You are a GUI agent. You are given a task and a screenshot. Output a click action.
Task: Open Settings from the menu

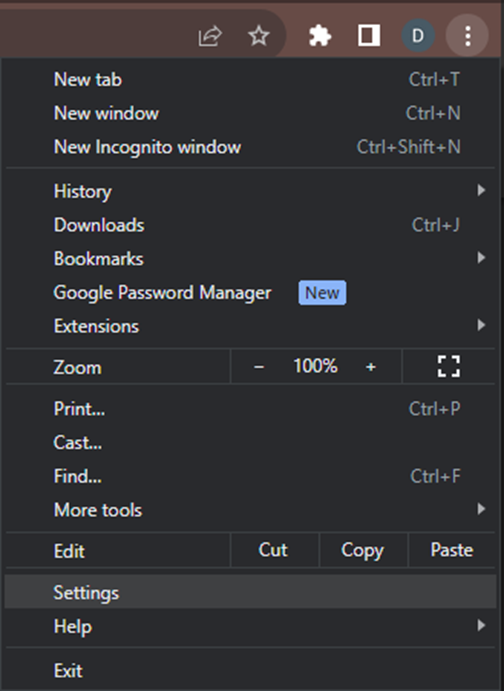click(250, 592)
